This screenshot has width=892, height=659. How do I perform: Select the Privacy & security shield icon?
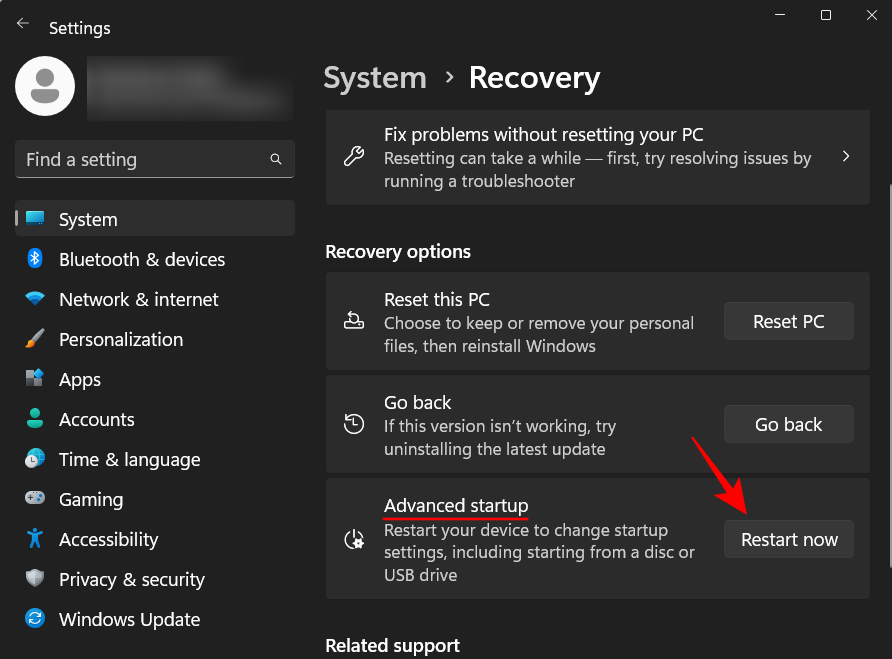(37, 579)
